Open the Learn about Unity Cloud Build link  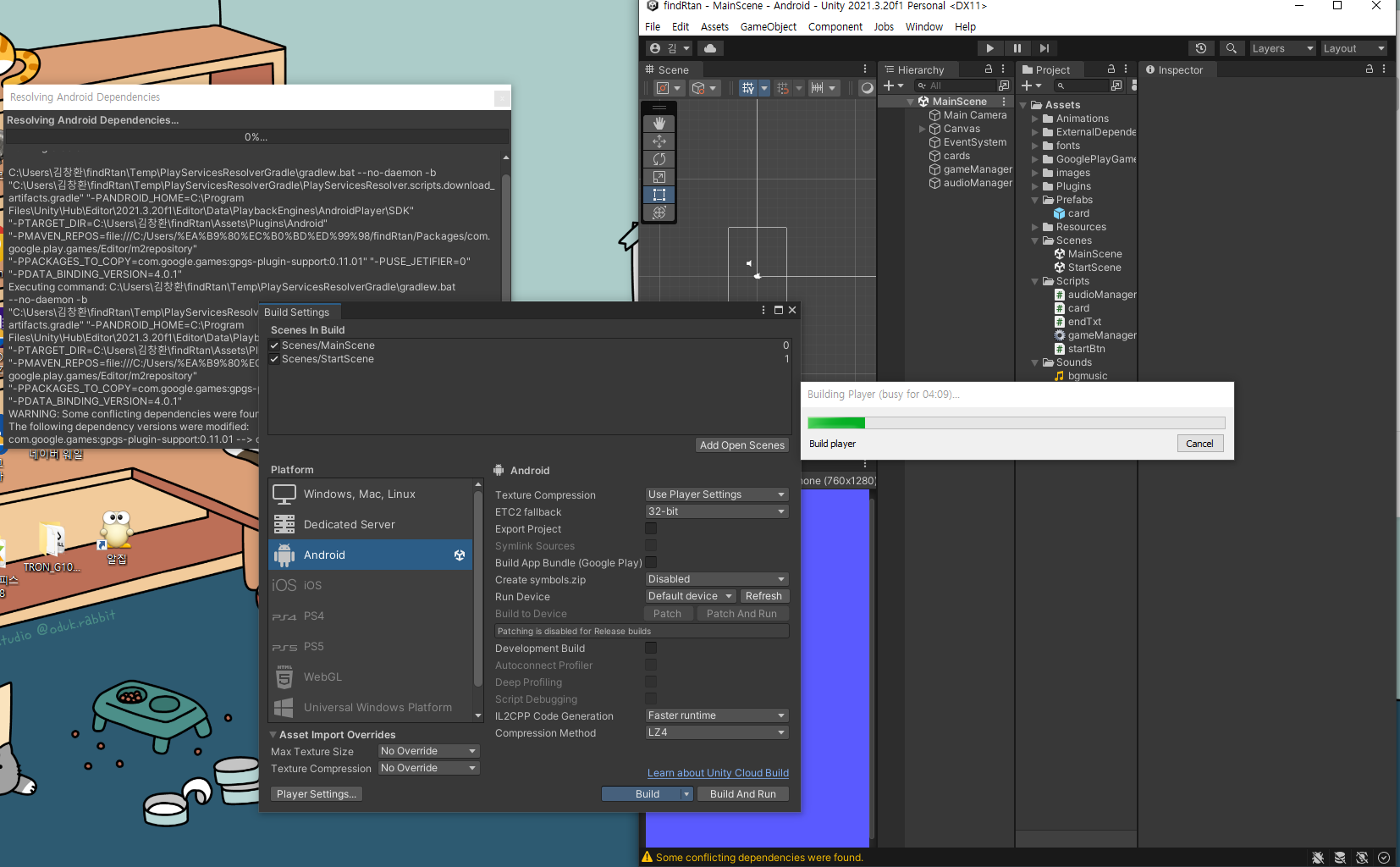coord(718,773)
